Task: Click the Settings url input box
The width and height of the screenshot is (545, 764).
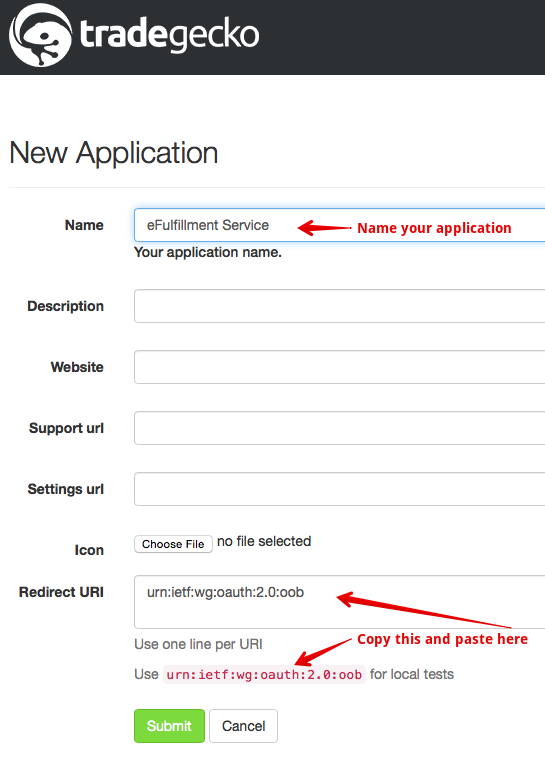Action: point(339,489)
